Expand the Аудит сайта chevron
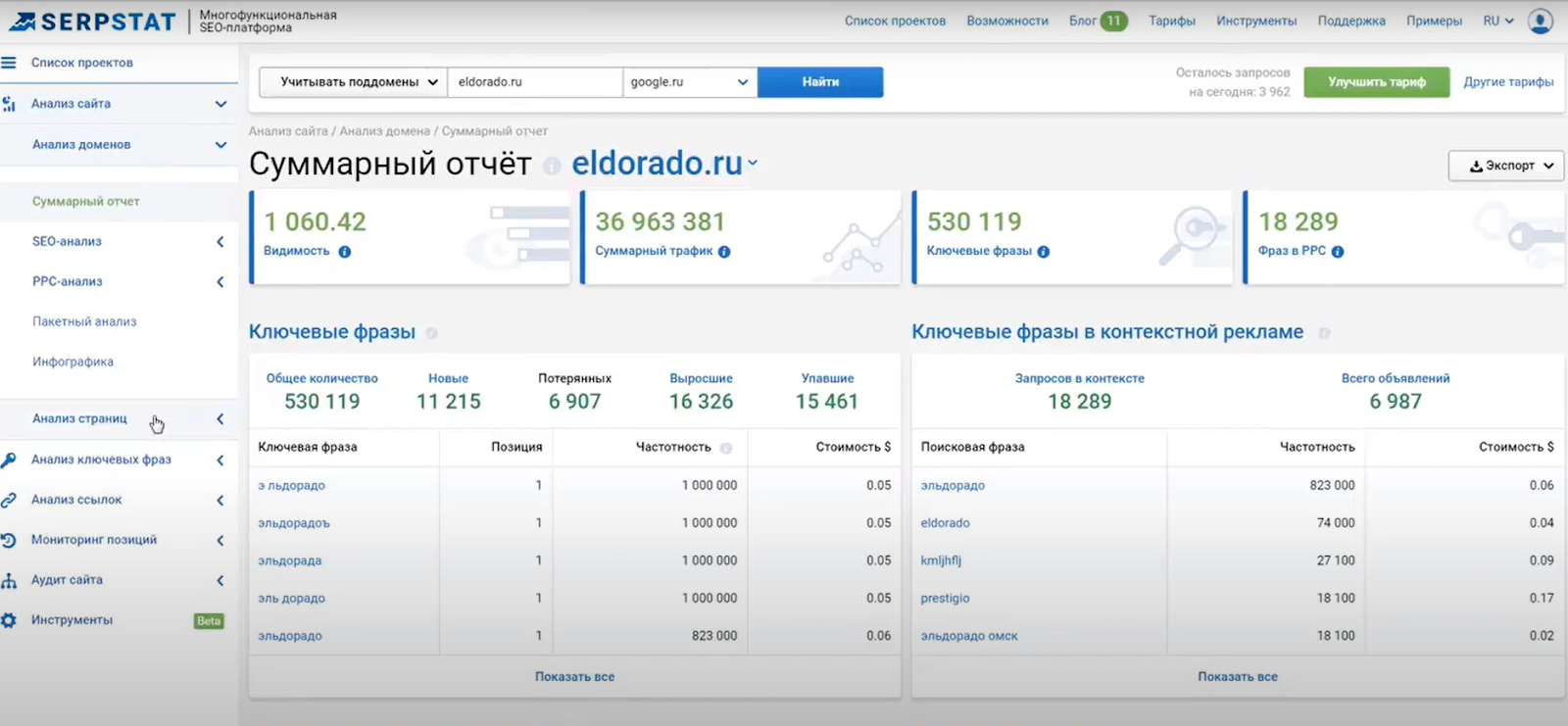1568x726 pixels. point(220,580)
